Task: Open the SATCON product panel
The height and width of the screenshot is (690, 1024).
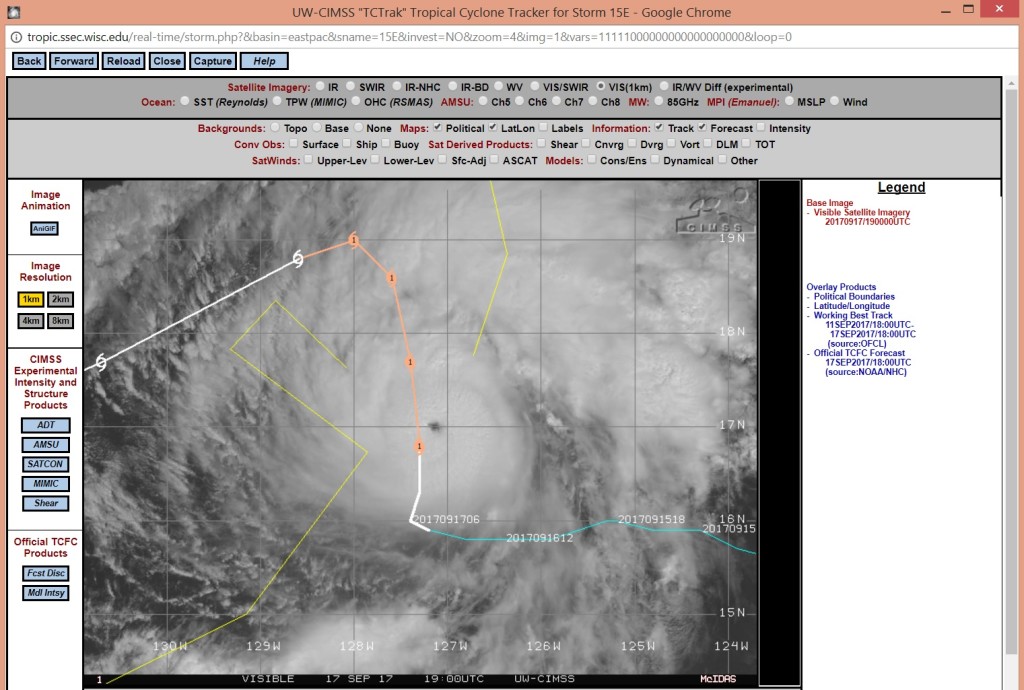Action: click(45, 464)
